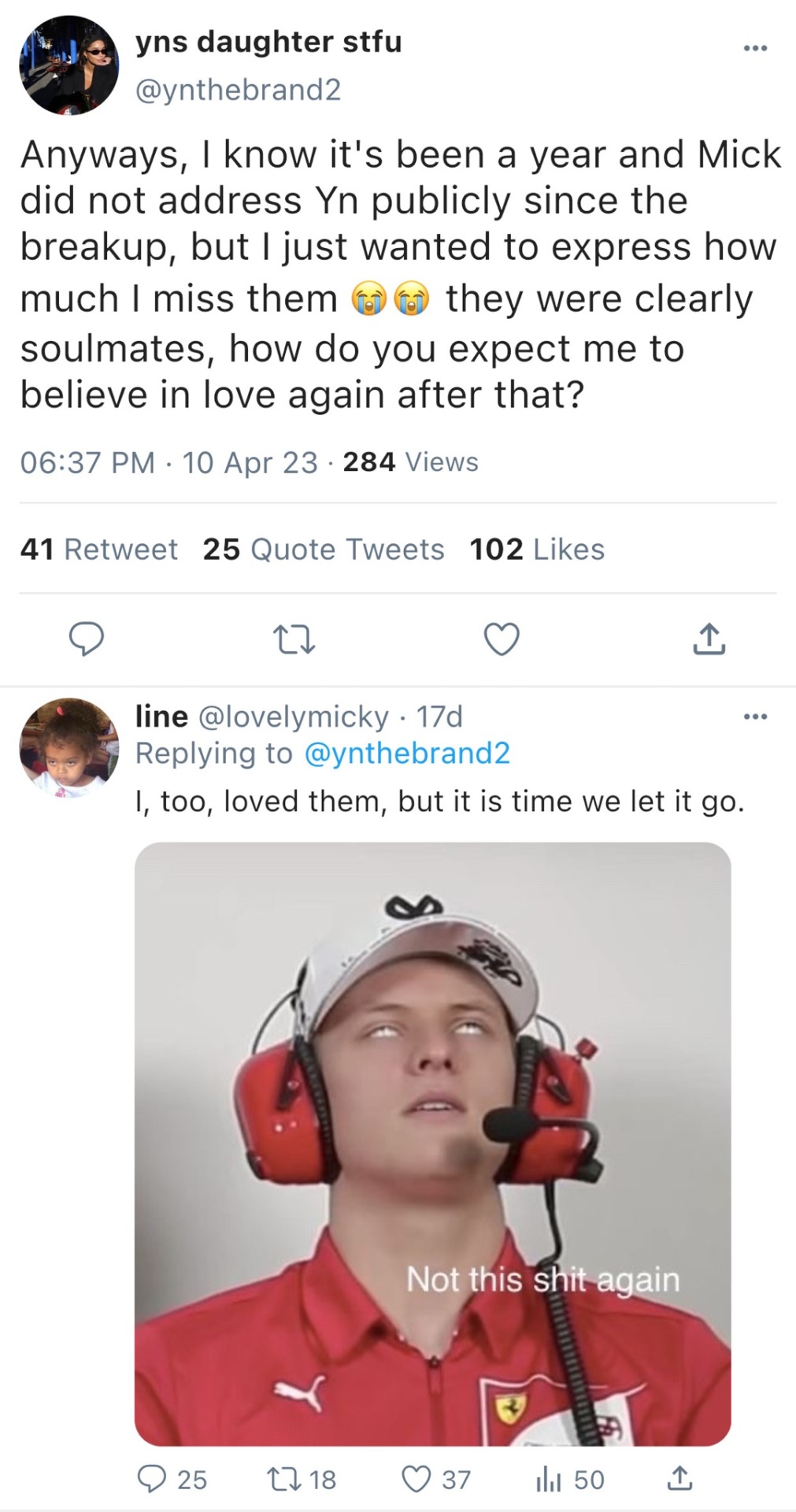View the 102 Likes list

[537, 549]
